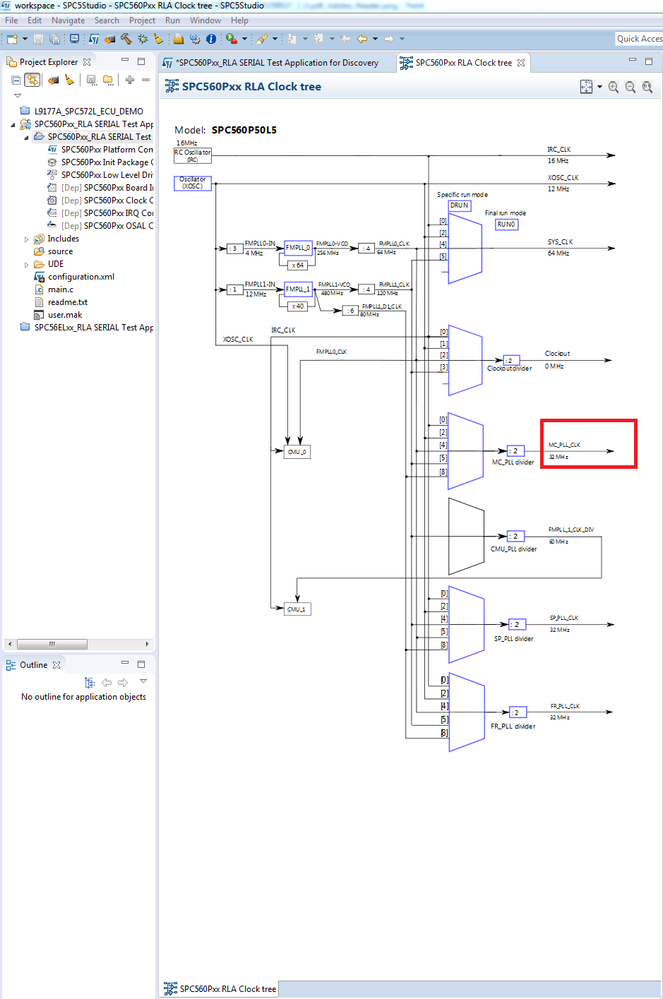Switch to SERIAL Test Application for Discovery tab
The image size is (663, 999).
pos(276,62)
